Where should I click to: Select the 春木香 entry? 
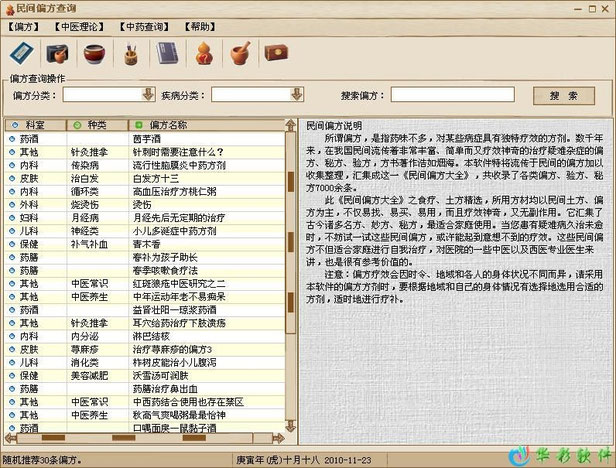click(145, 244)
